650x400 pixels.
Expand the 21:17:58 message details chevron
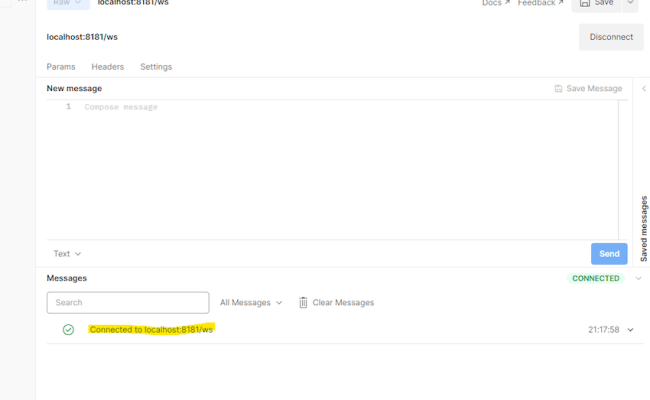(631, 330)
